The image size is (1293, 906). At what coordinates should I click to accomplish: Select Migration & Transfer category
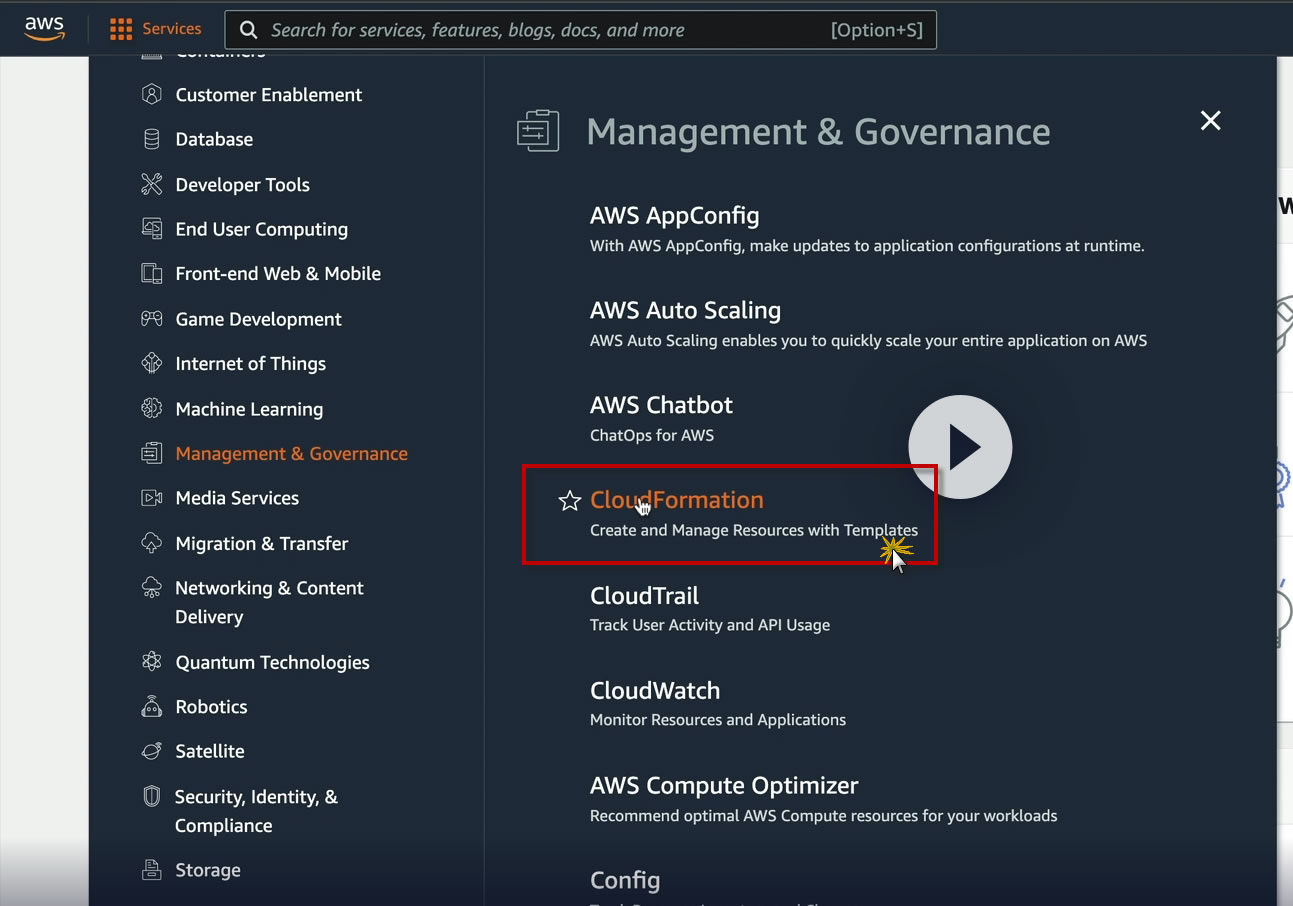(x=262, y=543)
